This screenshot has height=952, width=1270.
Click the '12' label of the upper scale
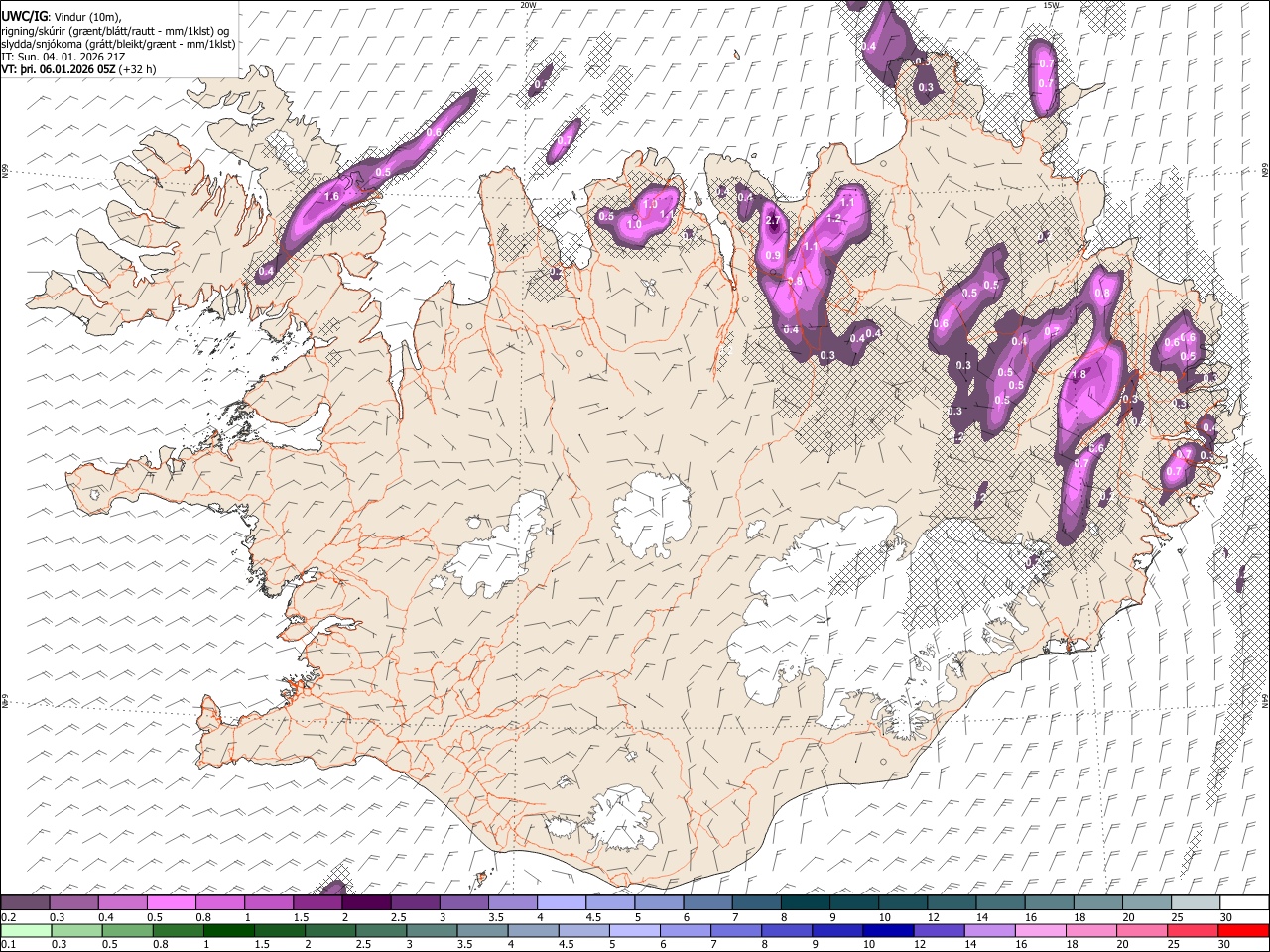(x=933, y=917)
